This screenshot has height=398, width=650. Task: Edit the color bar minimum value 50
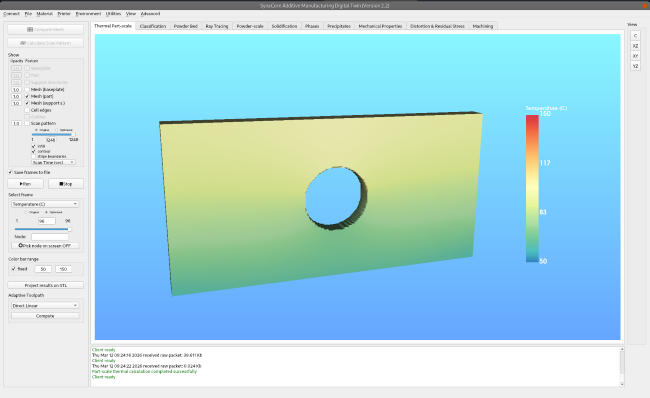[x=43, y=269]
